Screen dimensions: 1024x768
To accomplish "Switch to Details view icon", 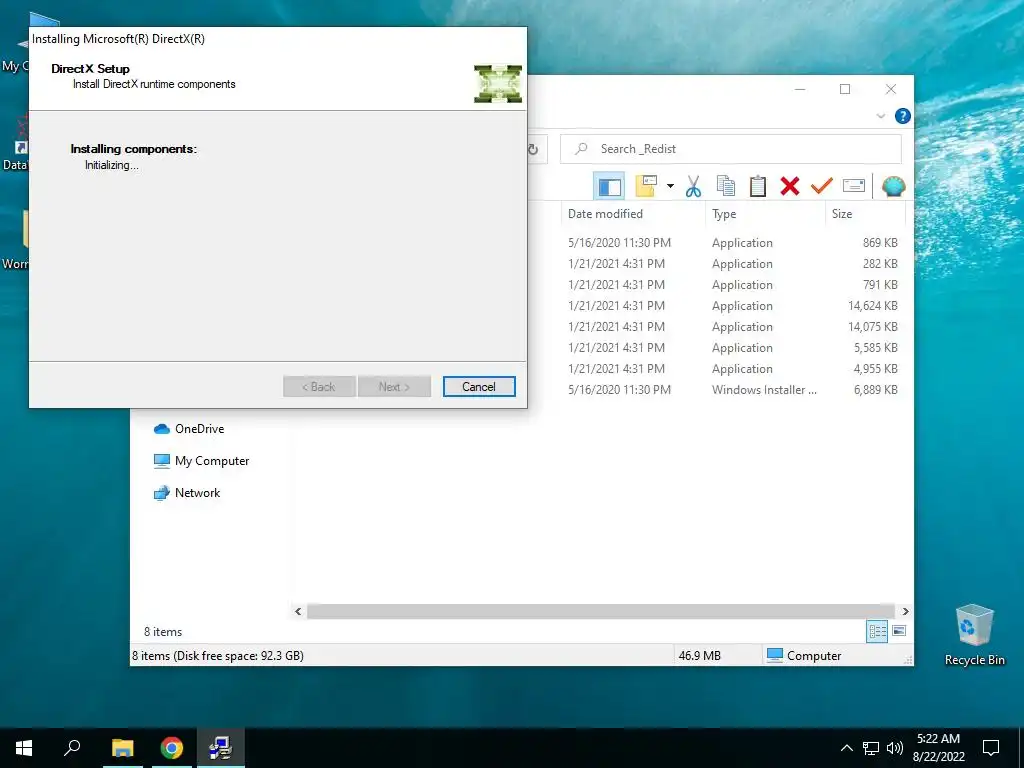I will pyautogui.click(x=877, y=631).
